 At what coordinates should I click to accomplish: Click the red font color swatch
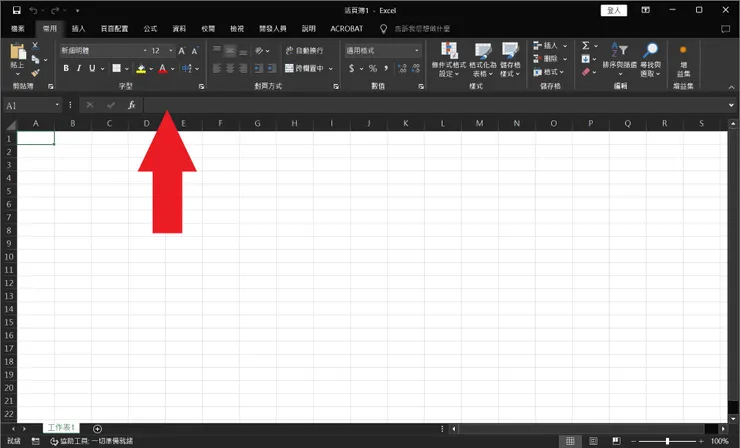[163, 69]
